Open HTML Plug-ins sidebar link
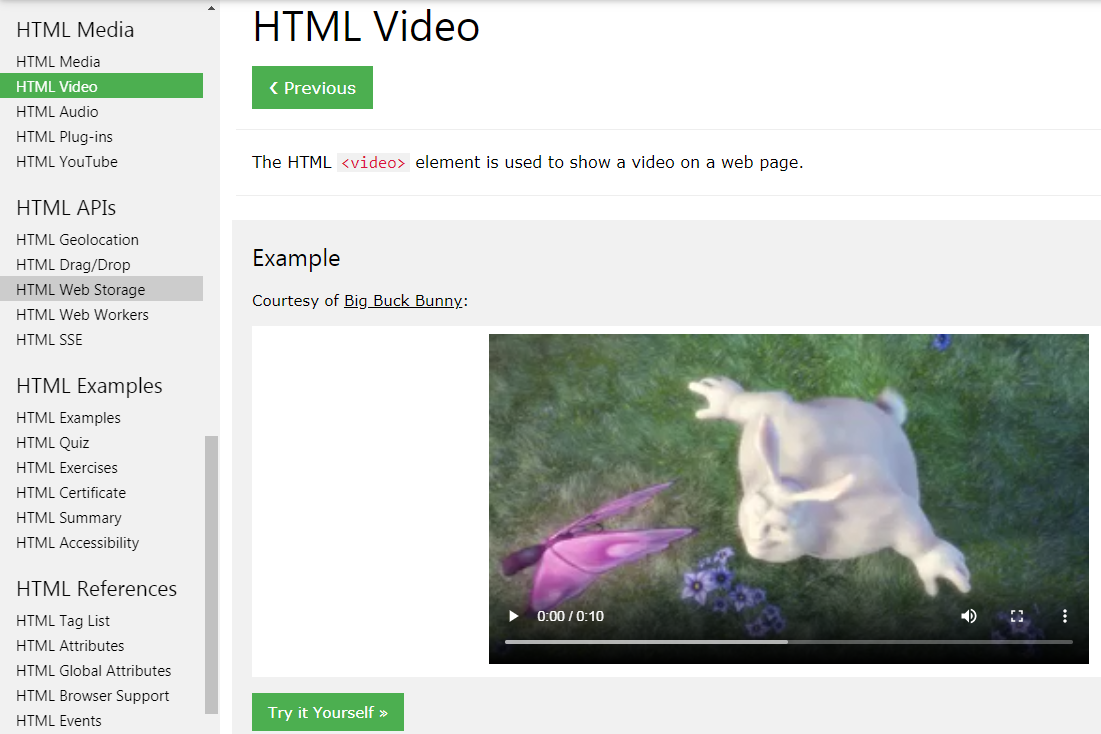 point(64,137)
